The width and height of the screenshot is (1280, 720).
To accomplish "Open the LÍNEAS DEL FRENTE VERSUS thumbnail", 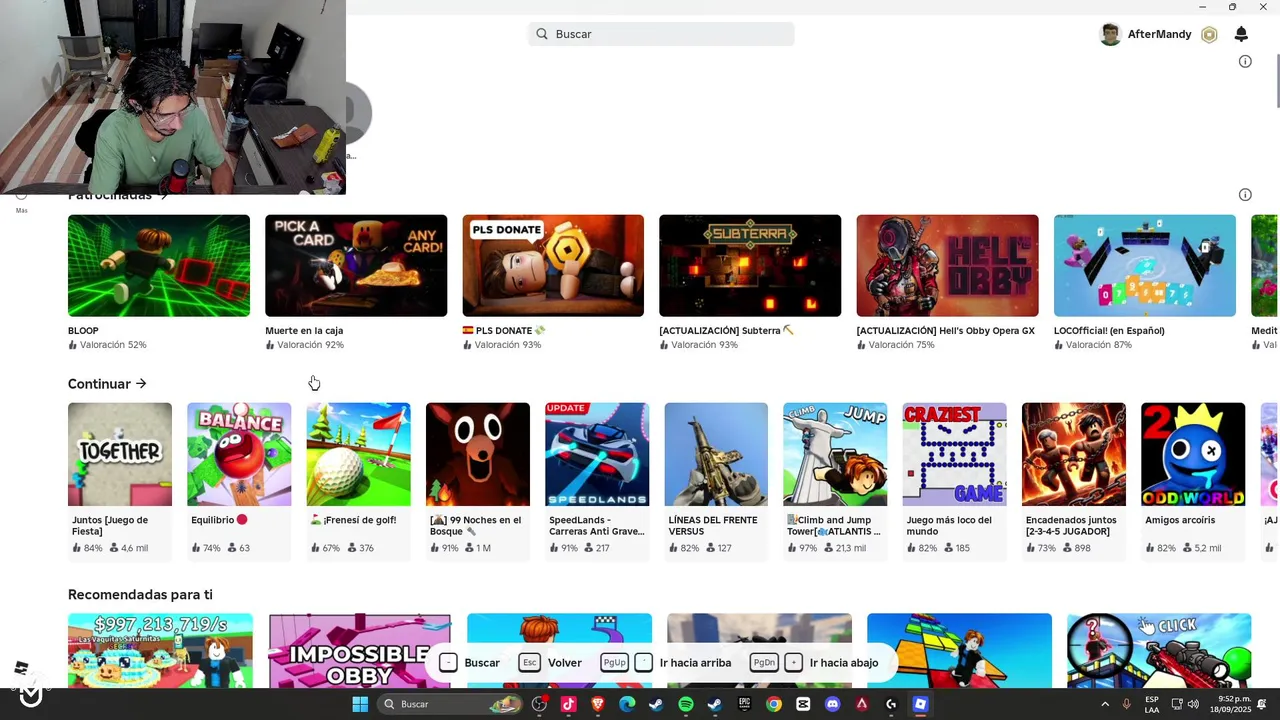I will [716, 455].
